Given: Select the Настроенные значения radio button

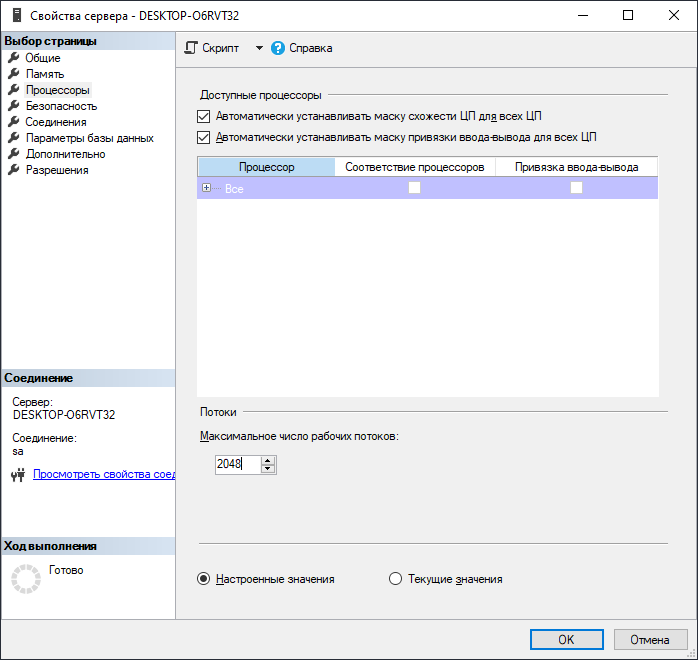Looking at the screenshot, I should [x=204, y=579].
